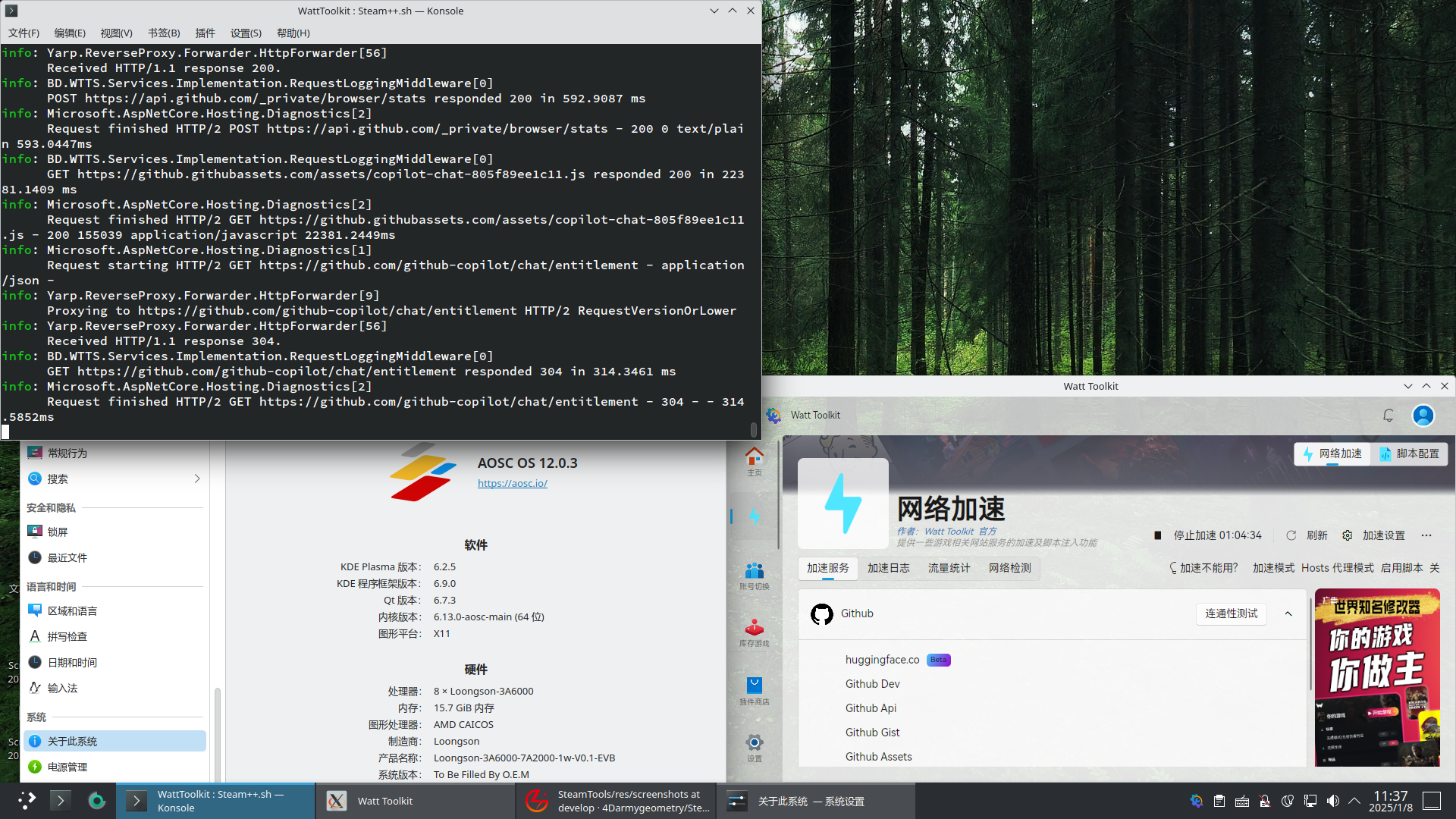Open the network connection tray icon

click(1310, 801)
